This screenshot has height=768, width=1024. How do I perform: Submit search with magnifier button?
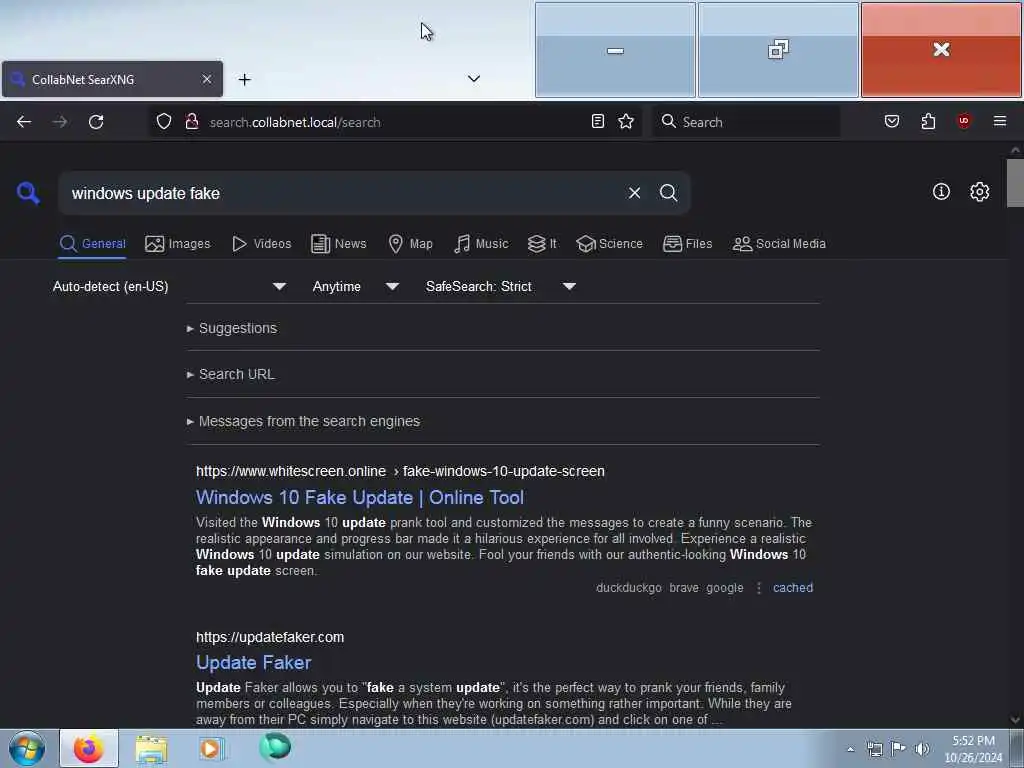tap(668, 193)
